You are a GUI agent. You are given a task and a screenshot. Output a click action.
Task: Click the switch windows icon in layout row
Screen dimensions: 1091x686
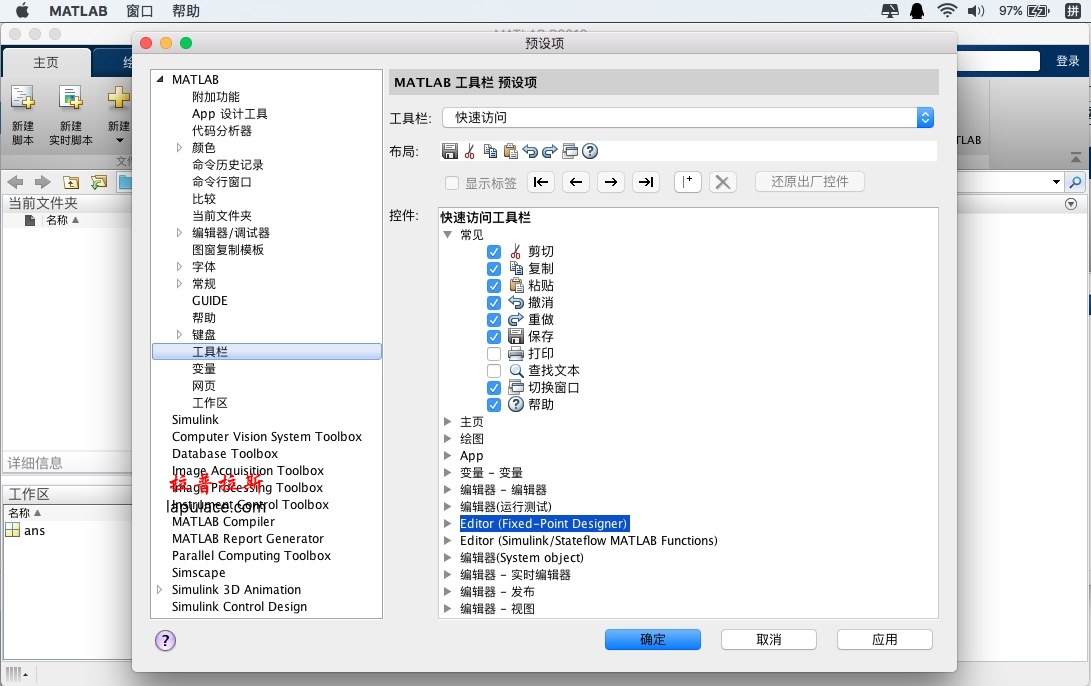point(570,151)
